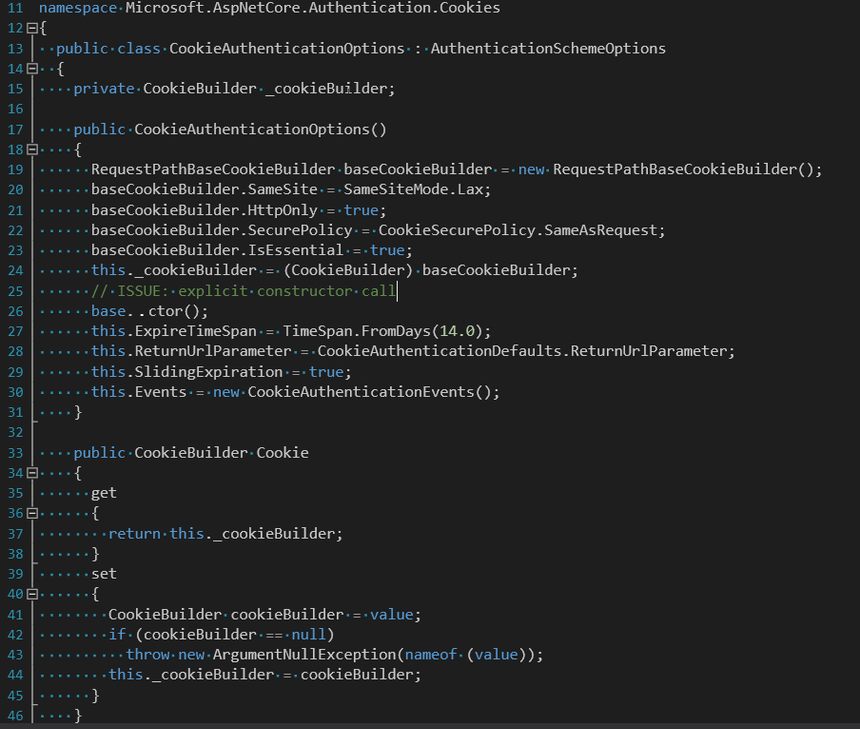The height and width of the screenshot is (729, 860).
Task: Click the _cookieBuilder field declaration on line 15
Action: (x=330, y=88)
